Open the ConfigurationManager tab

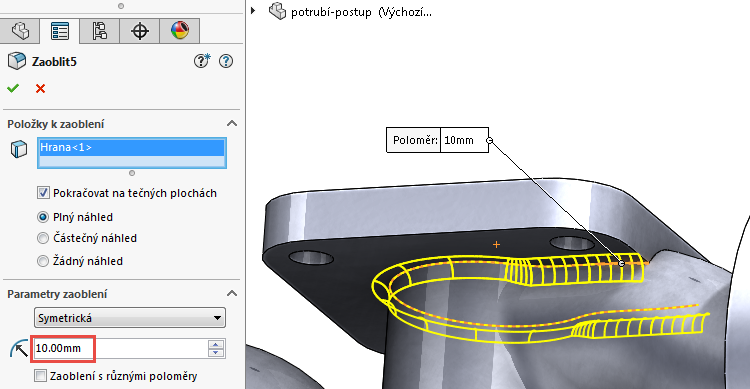point(99,32)
